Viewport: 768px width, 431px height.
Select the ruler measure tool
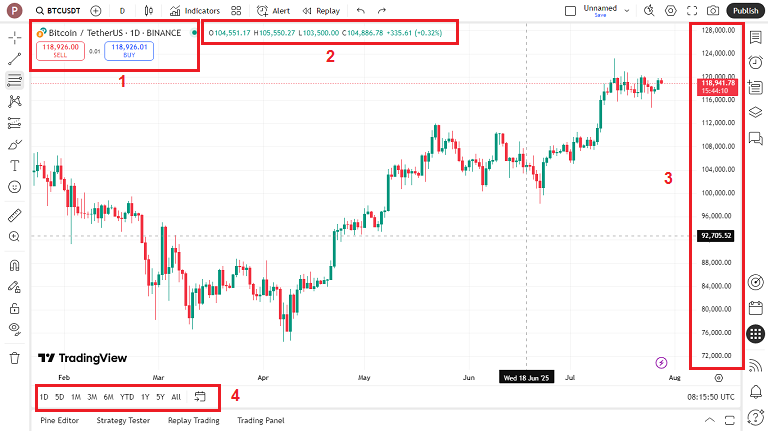coord(15,215)
